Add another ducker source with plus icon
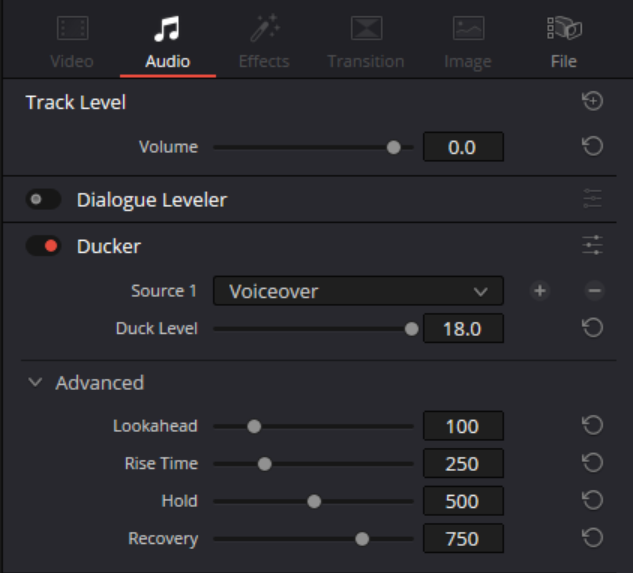 tap(539, 291)
